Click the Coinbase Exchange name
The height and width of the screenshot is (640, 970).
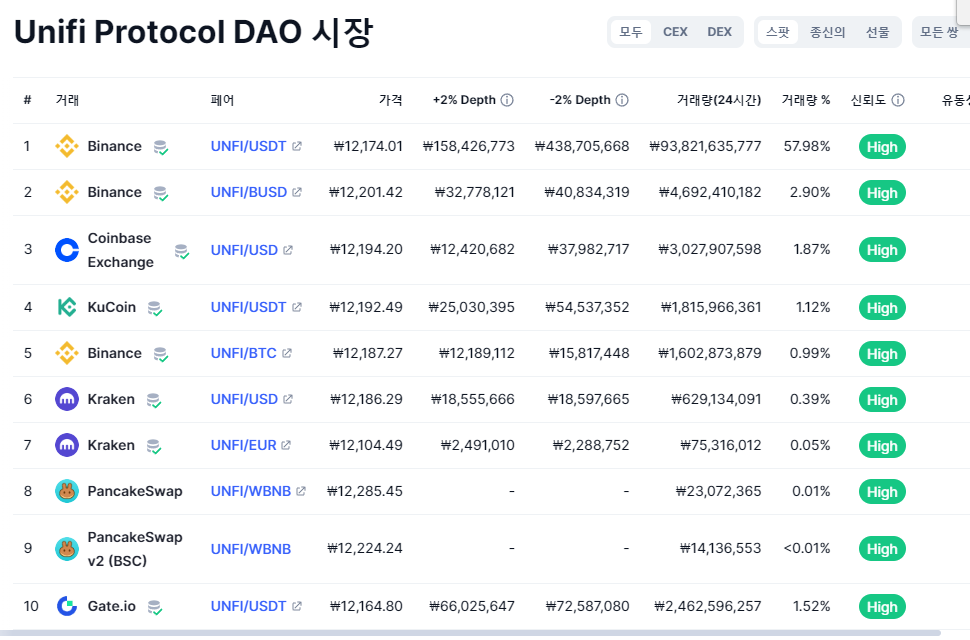(x=121, y=250)
